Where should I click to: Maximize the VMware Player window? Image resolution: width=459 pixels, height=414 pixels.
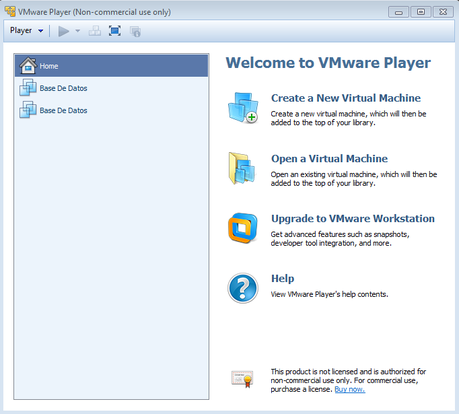[x=421, y=12]
